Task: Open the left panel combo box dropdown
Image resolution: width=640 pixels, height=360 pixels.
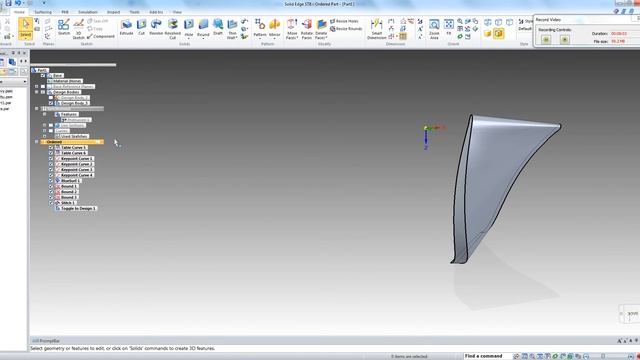Action: click(x=25, y=82)
